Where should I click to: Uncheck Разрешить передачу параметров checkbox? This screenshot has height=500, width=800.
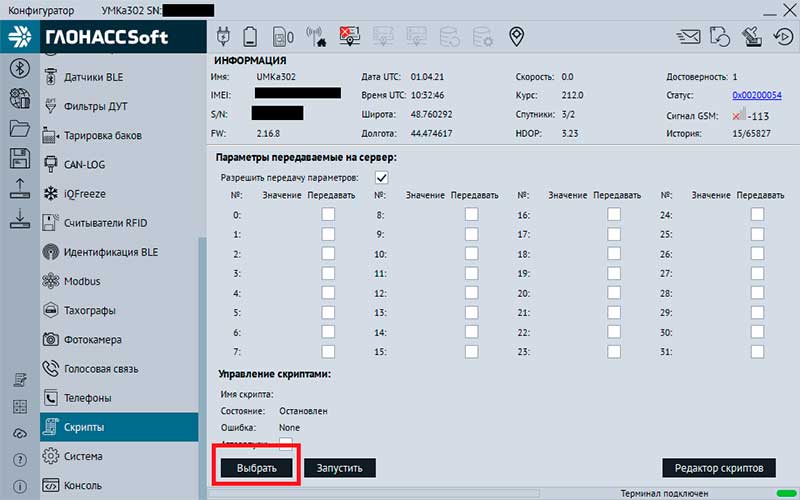381,178
